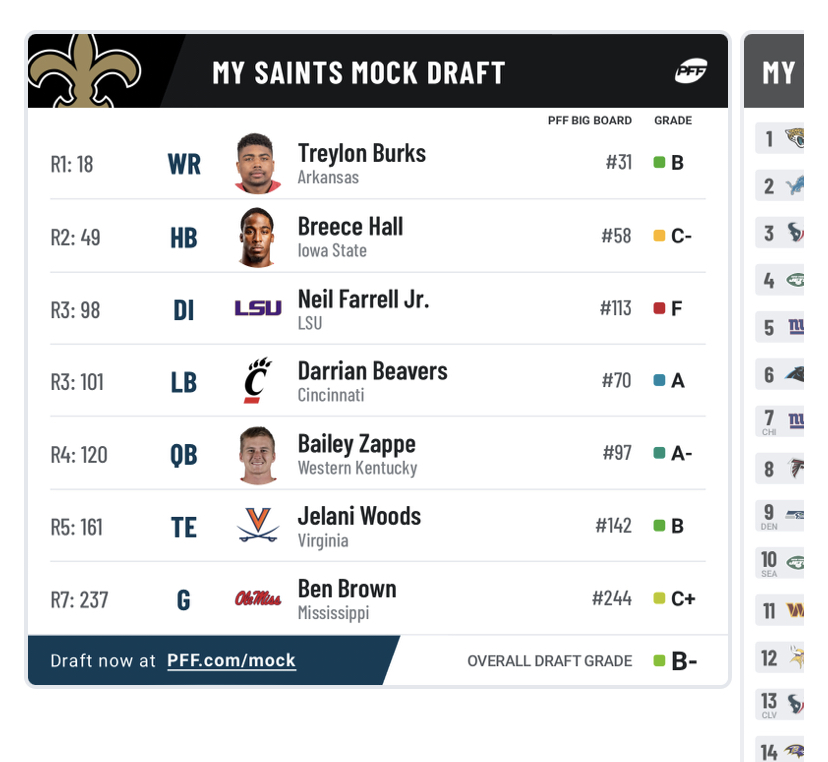
Task: Click the overall draft grade B- indicator
Action: (675, 661)
